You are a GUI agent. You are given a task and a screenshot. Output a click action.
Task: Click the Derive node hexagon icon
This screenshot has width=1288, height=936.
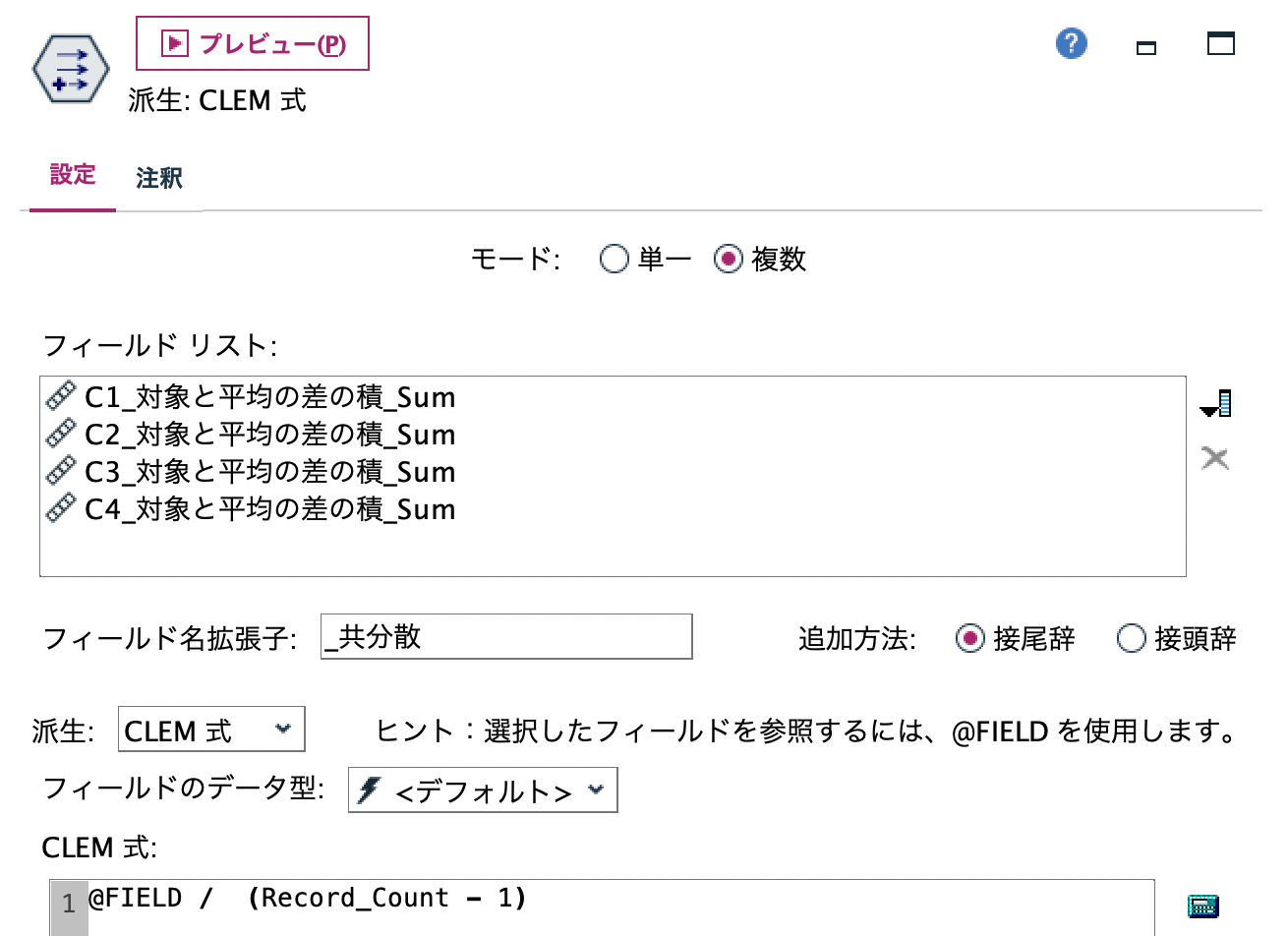click(x=69, y=69)
